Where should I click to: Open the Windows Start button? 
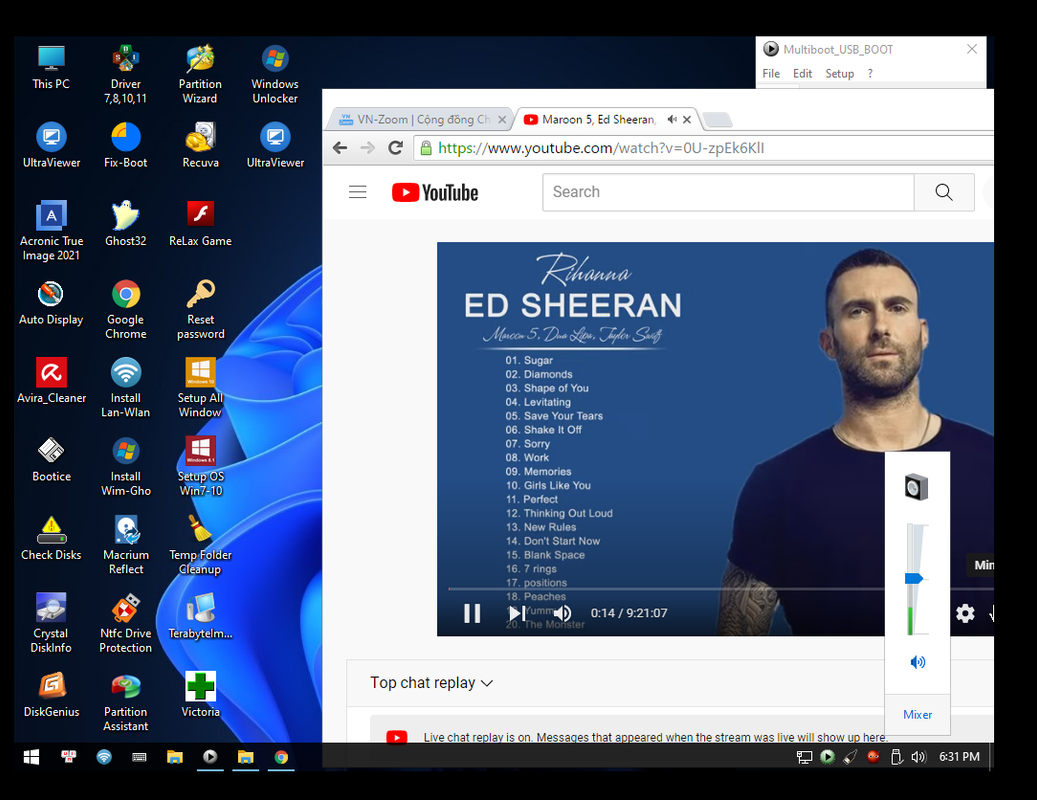(31, 757)
